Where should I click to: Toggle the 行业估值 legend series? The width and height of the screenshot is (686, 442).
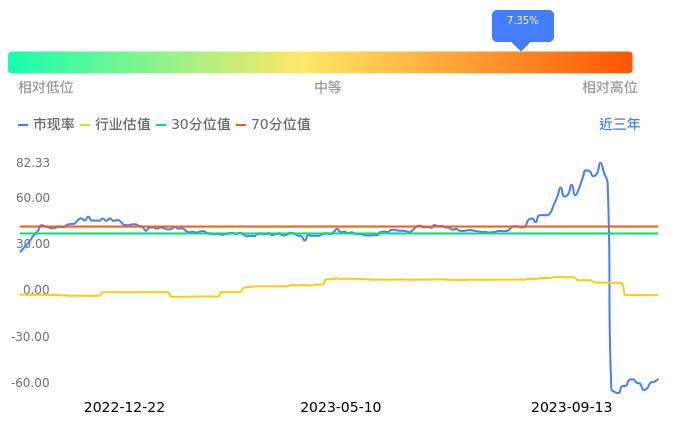point(115,125)
